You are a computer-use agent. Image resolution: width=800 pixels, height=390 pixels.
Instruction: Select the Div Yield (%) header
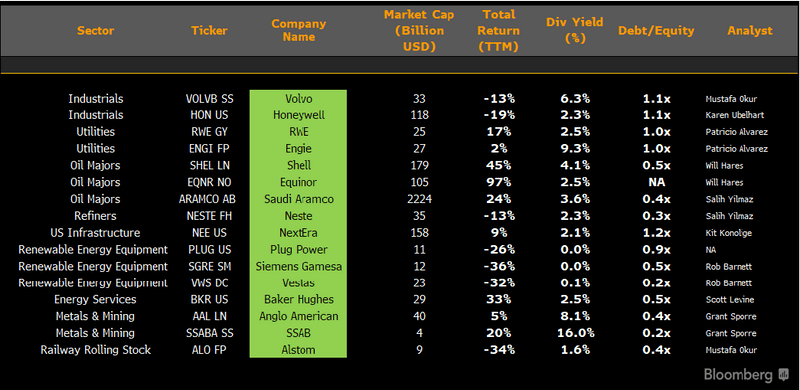click(574, 30)
